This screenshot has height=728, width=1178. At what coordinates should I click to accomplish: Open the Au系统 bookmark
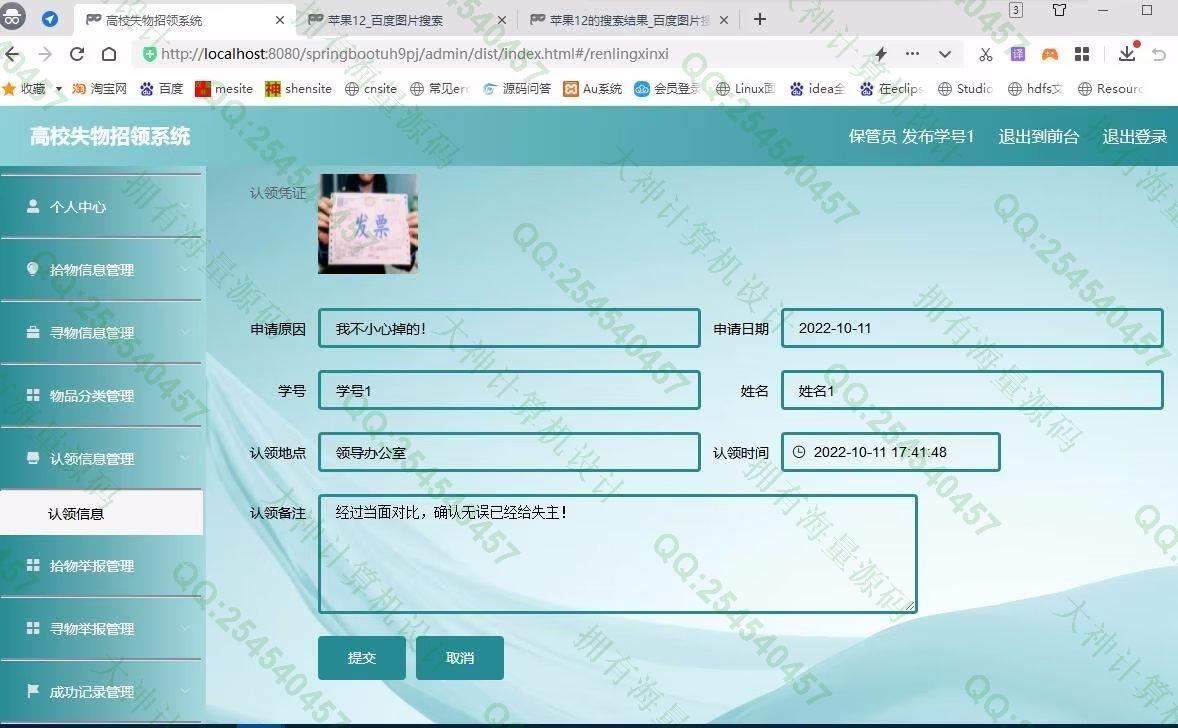593,89
